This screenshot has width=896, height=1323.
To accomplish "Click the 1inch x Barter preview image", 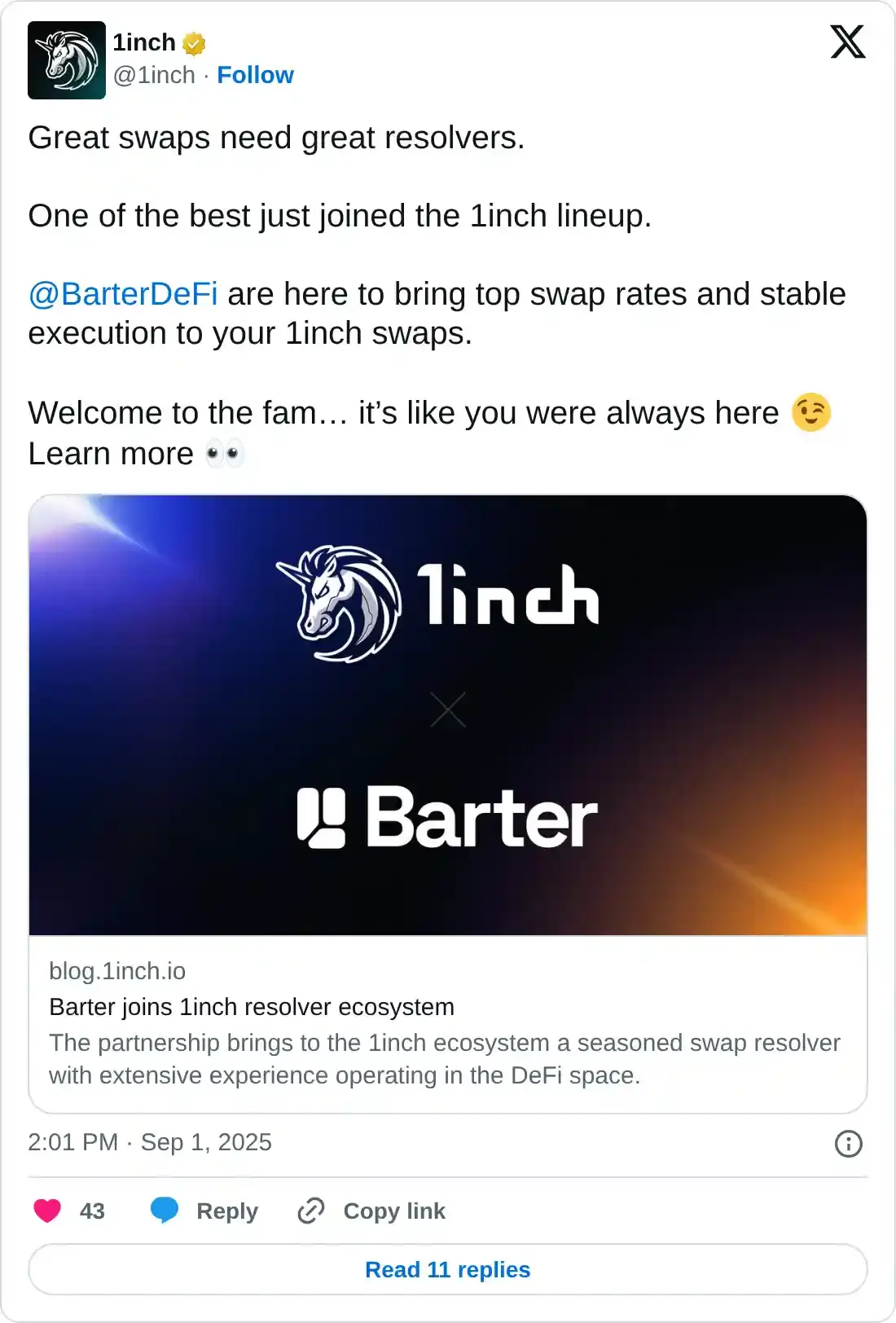I will coord(448,714).
